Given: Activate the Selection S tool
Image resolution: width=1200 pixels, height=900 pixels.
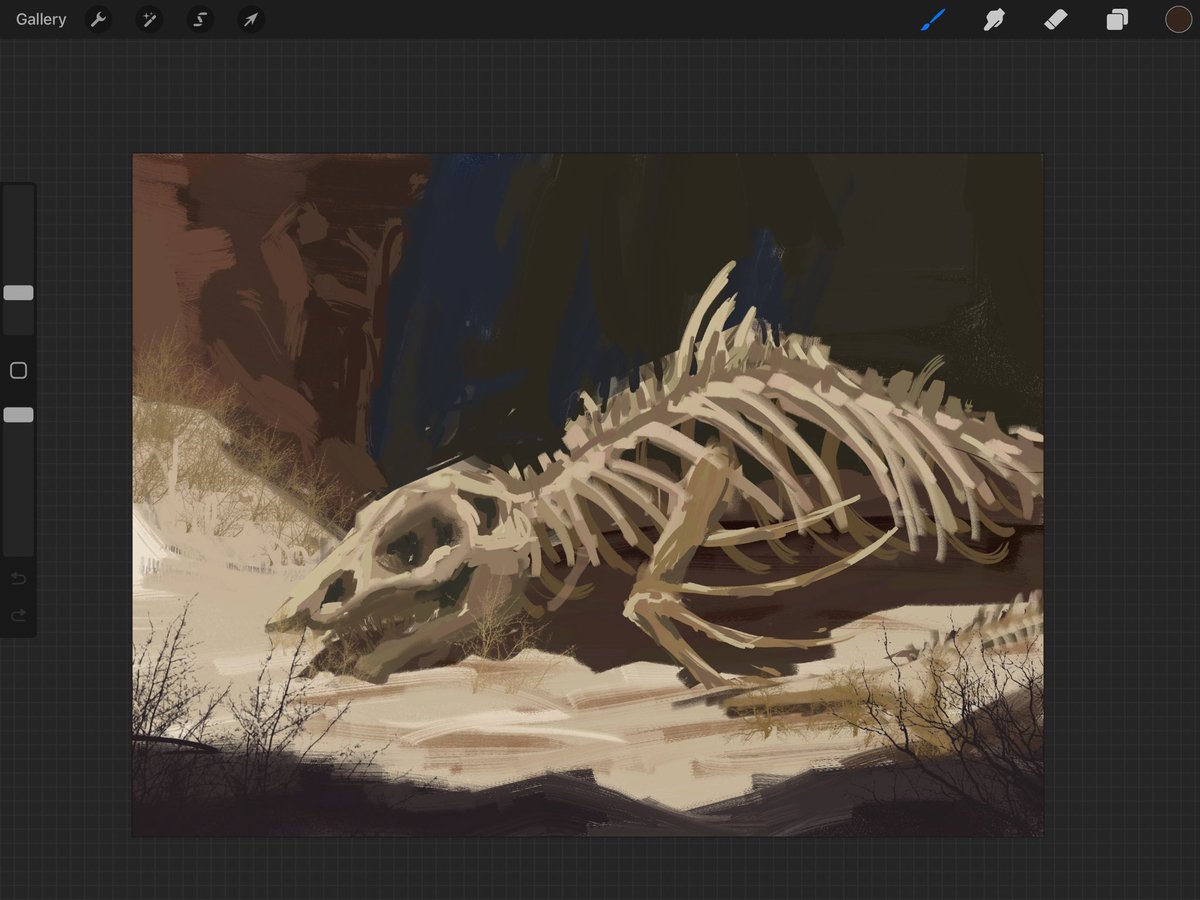Looking at the screenshot, I should [x=200, y=19].
